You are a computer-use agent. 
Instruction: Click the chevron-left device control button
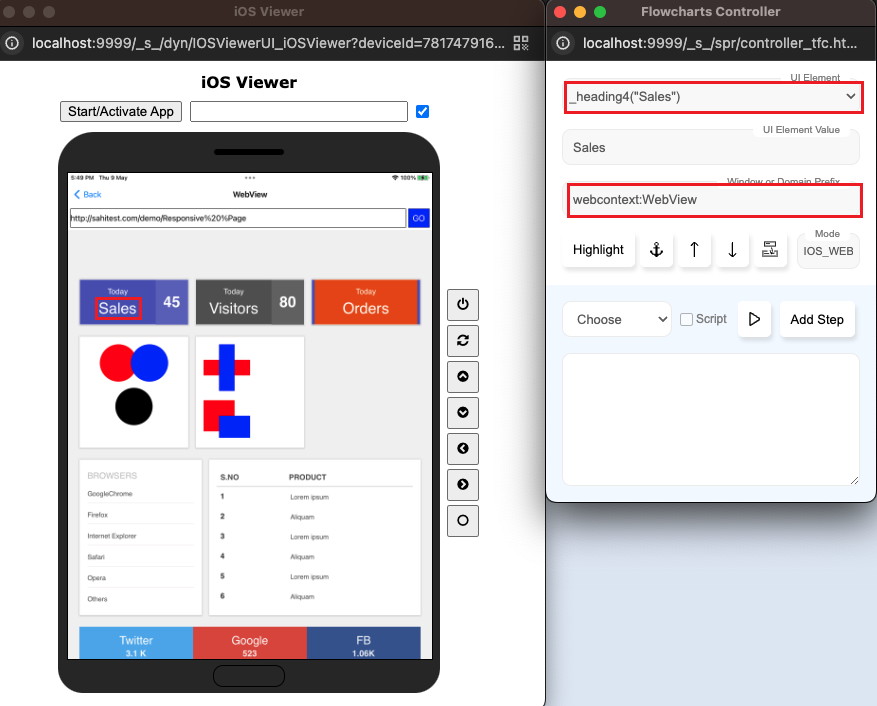[x=462, y=449]
